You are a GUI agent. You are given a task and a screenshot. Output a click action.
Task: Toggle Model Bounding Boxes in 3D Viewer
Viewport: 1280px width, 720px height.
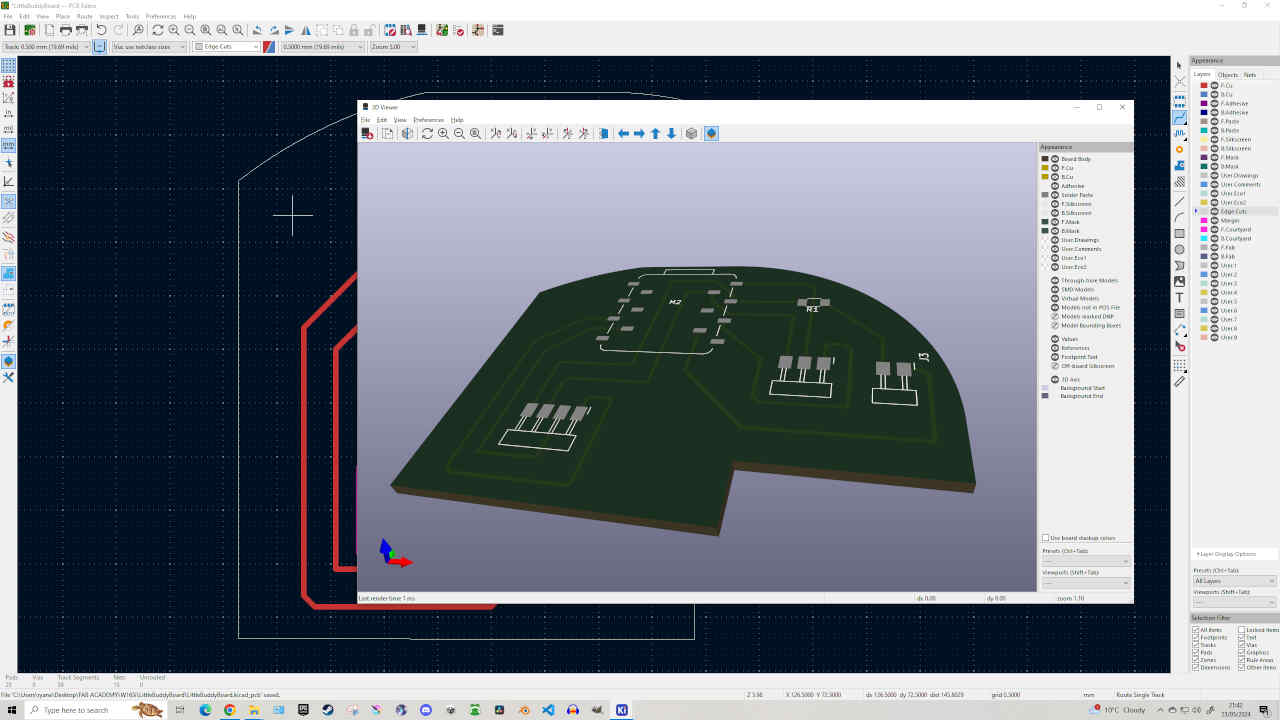click(1055, 325)
